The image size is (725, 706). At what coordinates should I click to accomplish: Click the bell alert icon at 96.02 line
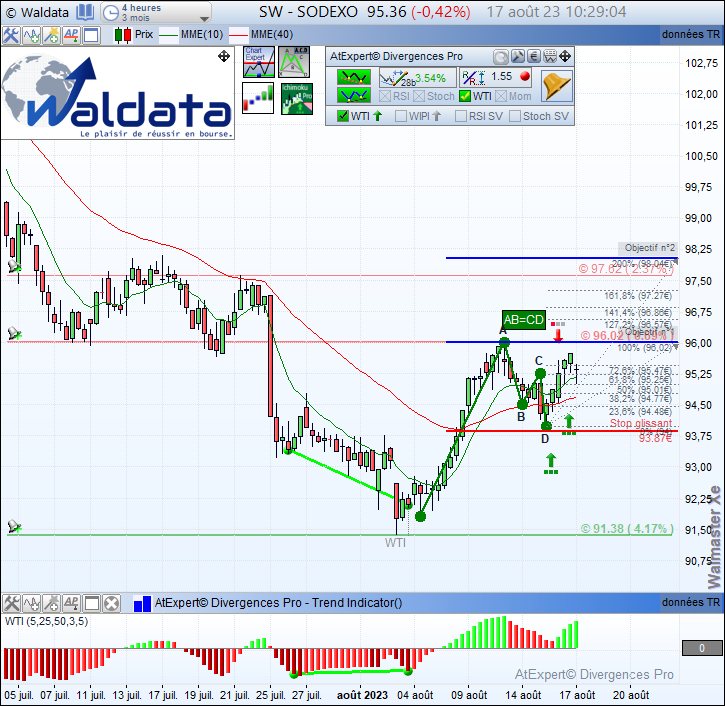pyautogui.click(x=14, y=333)
